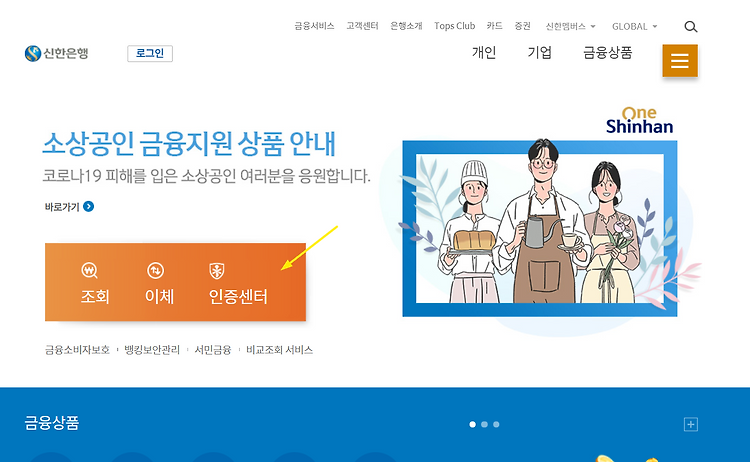Screen dimensions: 750x462
Task: Open 서민금융 link
Action: pyautogui.click(x=213, y=350)
